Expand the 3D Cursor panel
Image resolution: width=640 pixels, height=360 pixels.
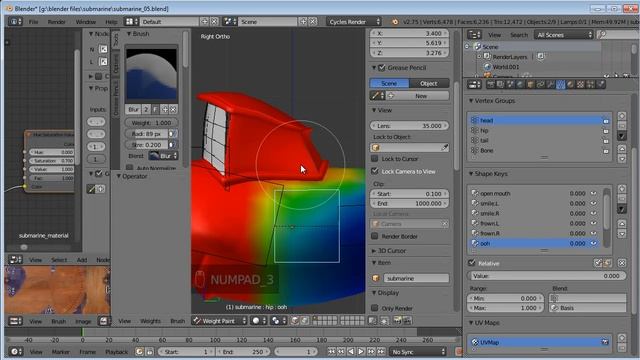click(x=374, y=251)
